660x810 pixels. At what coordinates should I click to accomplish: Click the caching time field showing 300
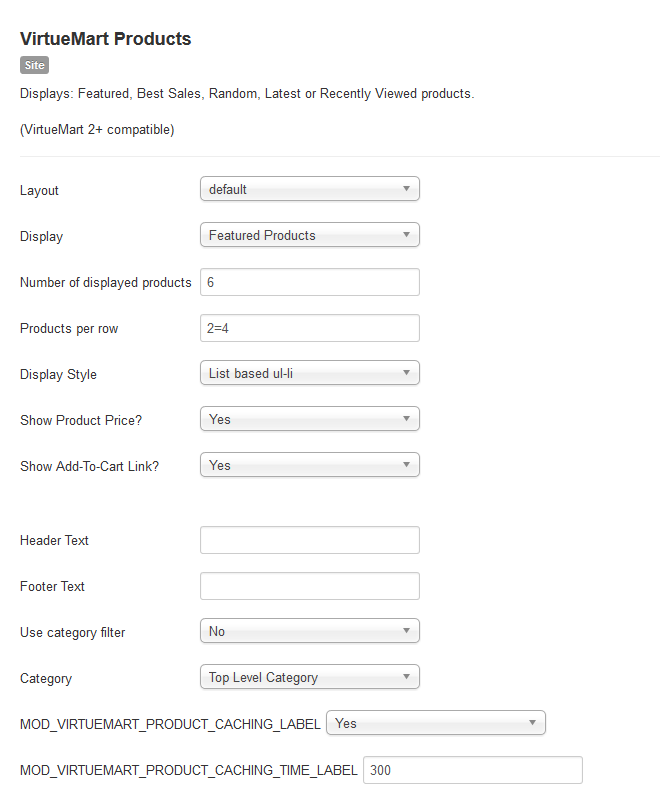pyautogui.click(x=473, y=770)
